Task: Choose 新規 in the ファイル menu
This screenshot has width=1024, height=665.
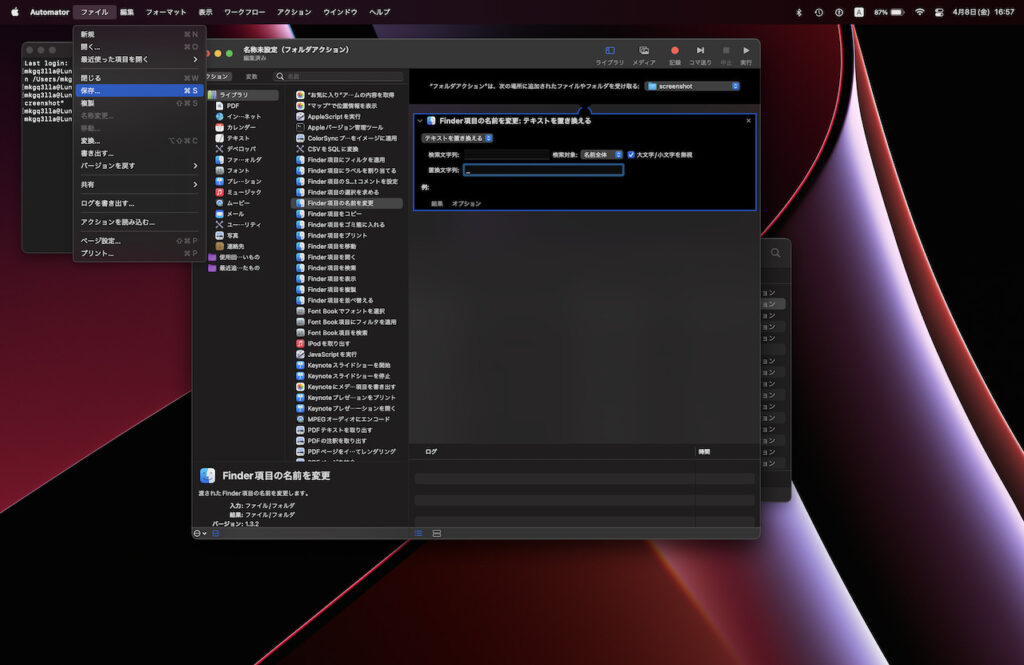Action: (139, 34)
